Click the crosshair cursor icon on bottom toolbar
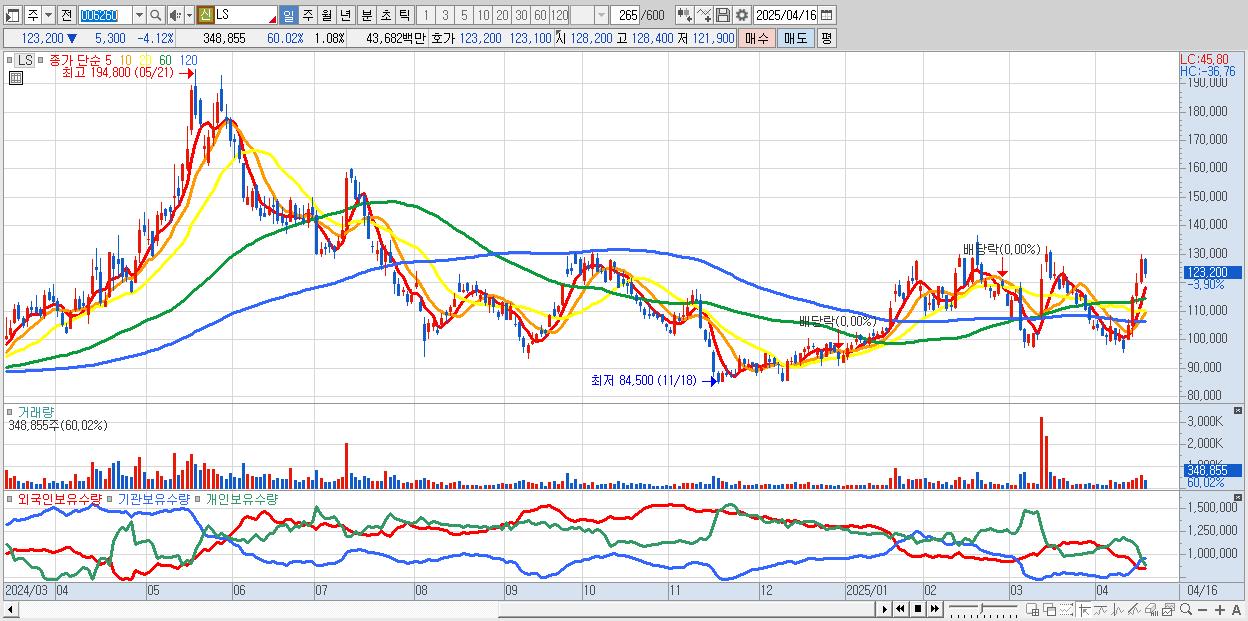This screenshot has width=1248, height=621. [x=1084, y=609]
